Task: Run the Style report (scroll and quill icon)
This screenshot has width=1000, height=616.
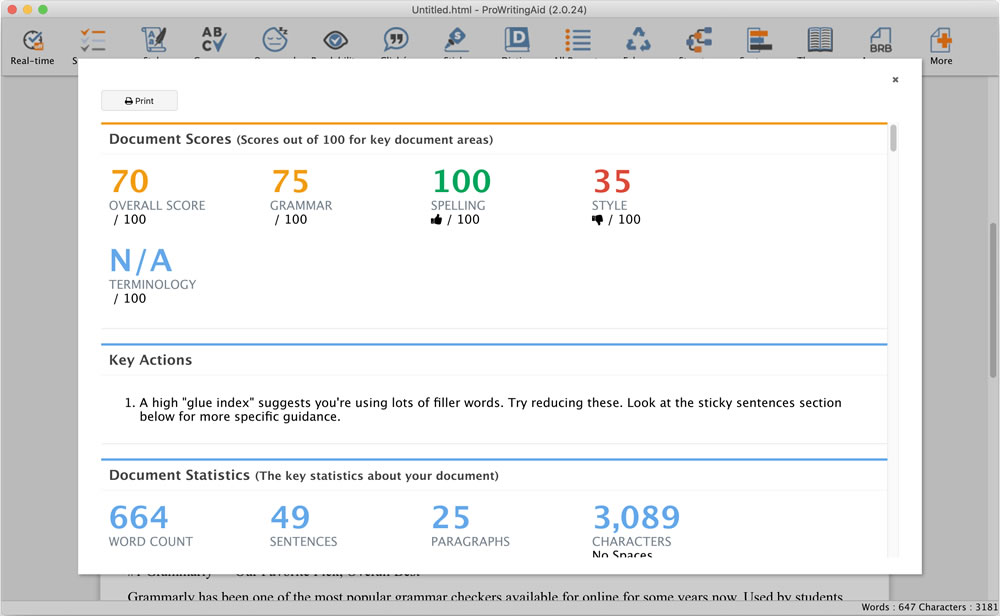Action: coord(154,40)
